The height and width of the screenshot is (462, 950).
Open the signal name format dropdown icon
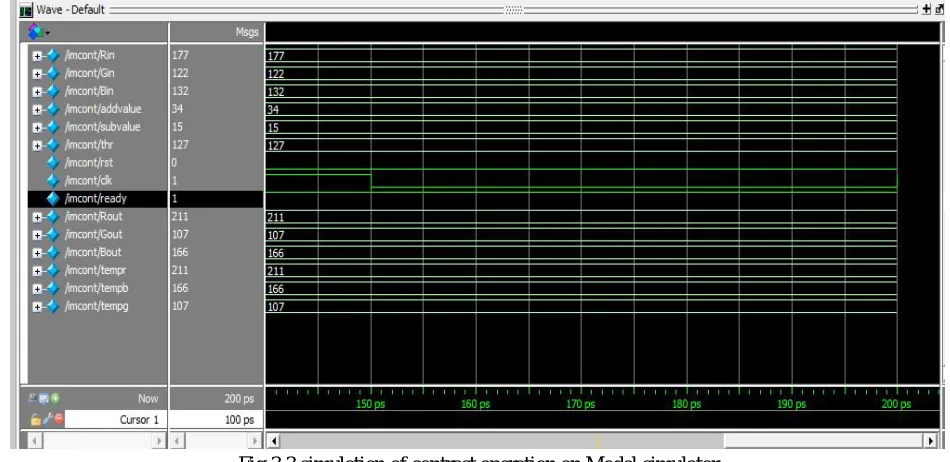click(39, 31)
